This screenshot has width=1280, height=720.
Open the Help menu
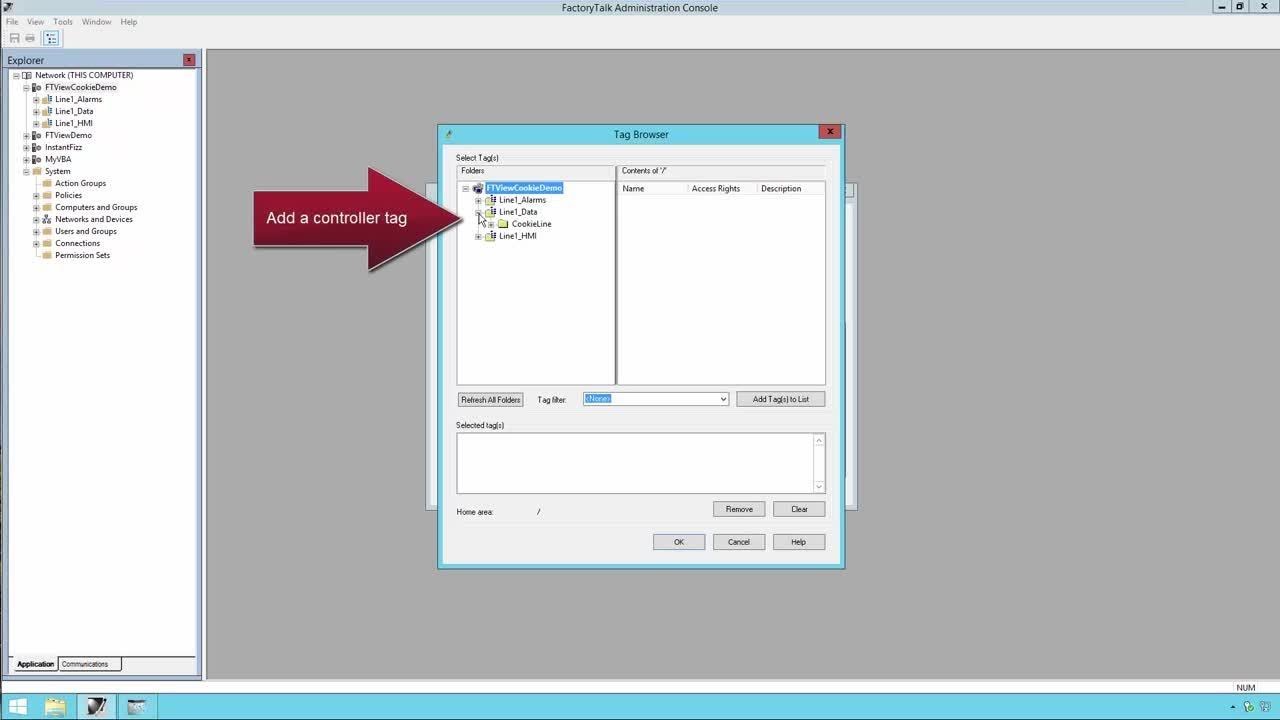click(x=129, y=22)
